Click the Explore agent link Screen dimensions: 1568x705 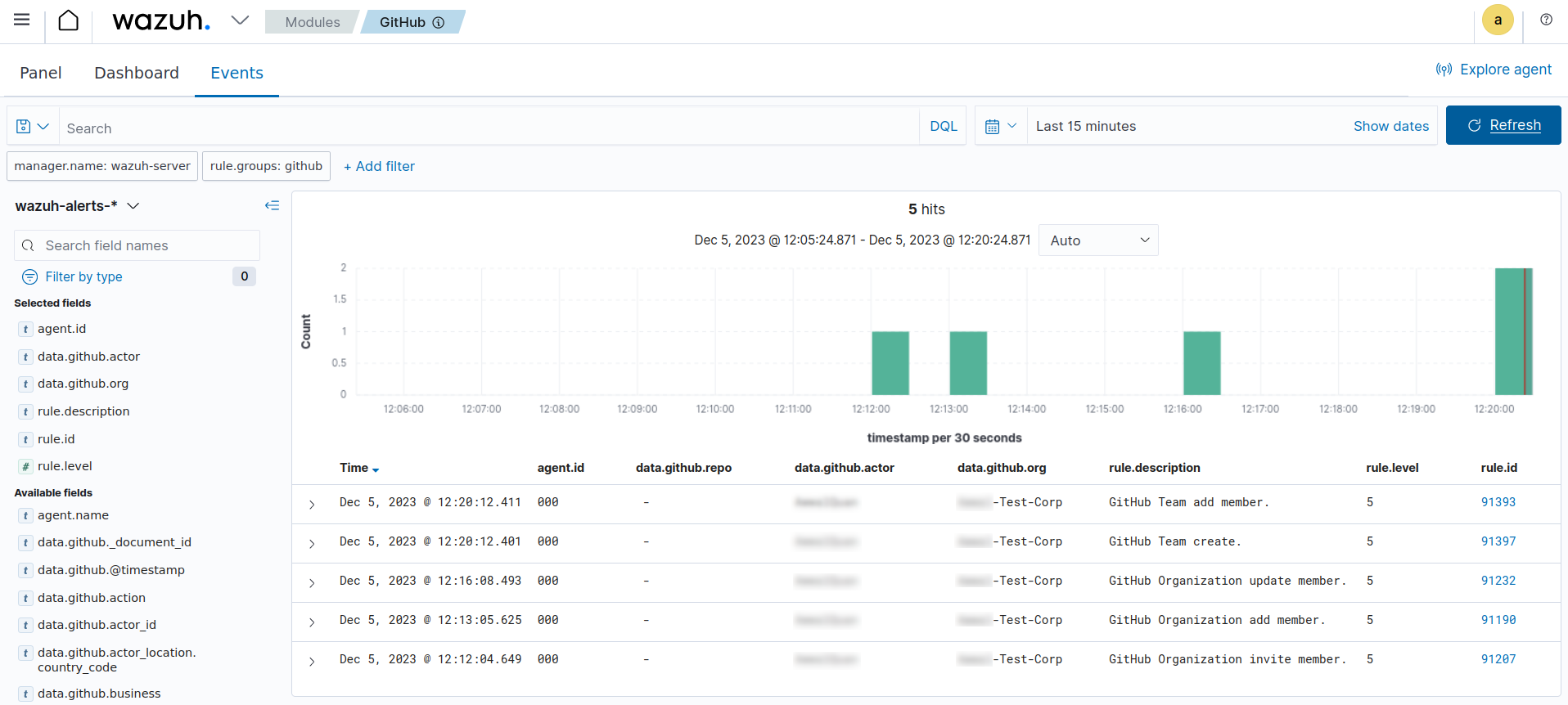pyautogui.click(x=1494, y=70)
